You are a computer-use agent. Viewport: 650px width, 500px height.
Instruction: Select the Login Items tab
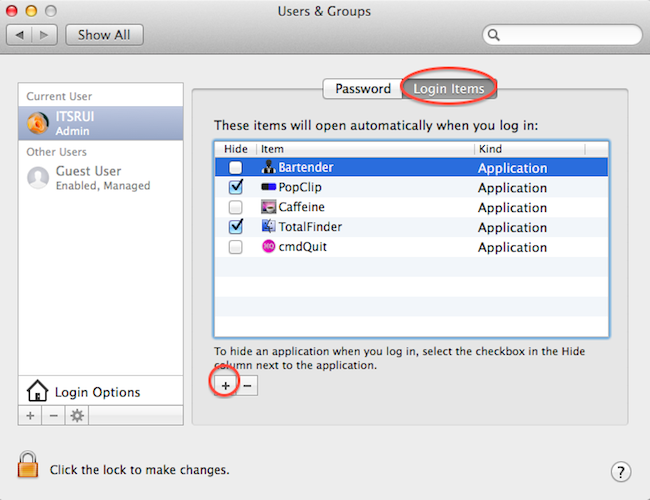[x=449, y=89]
